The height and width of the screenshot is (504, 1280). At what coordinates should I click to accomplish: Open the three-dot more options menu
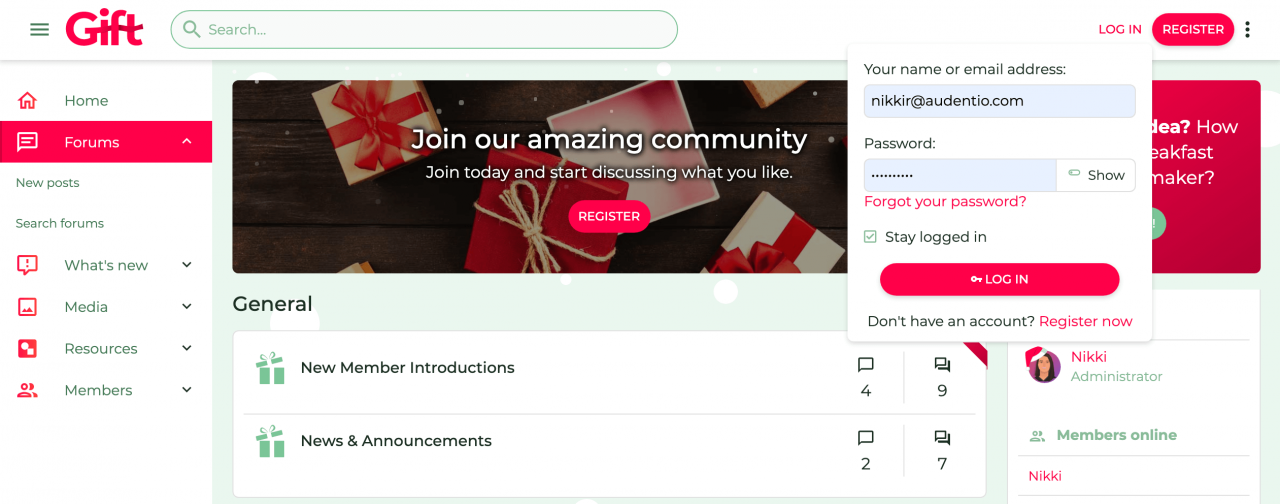click(x=1247, y=30)
